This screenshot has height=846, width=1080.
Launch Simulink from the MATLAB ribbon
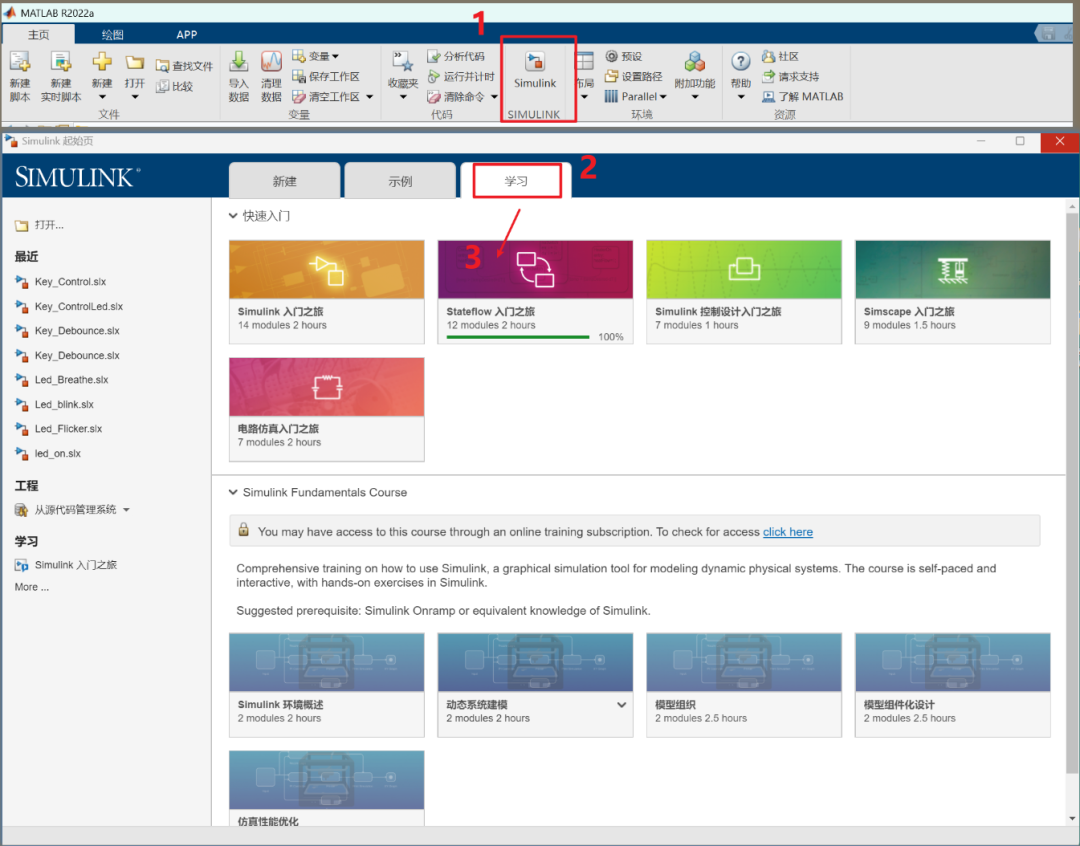pyautogui.click(x=534, y=70)
